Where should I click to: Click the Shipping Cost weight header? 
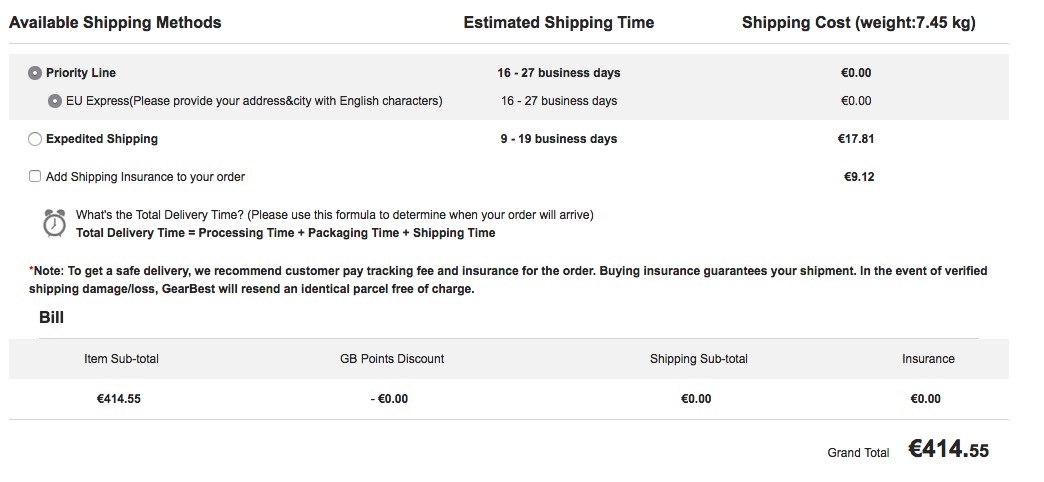859,23
